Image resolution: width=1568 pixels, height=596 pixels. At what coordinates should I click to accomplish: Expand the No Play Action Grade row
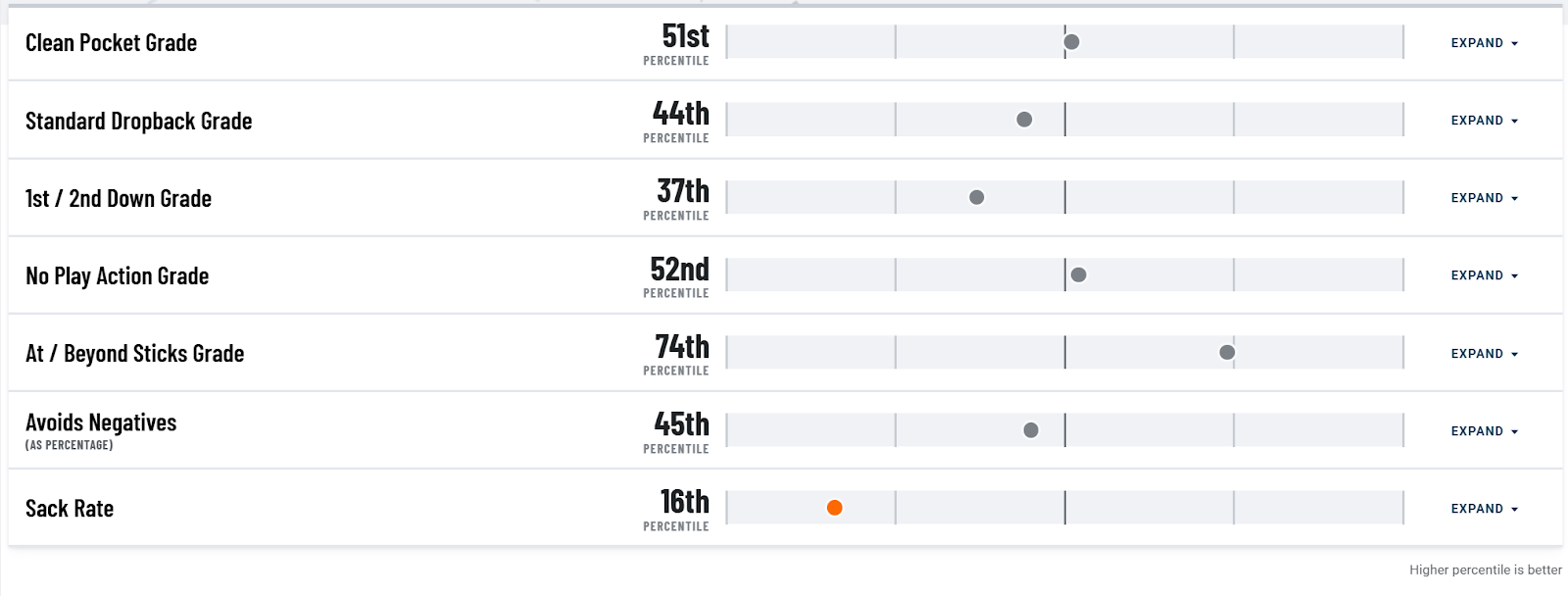(1484, 275)
